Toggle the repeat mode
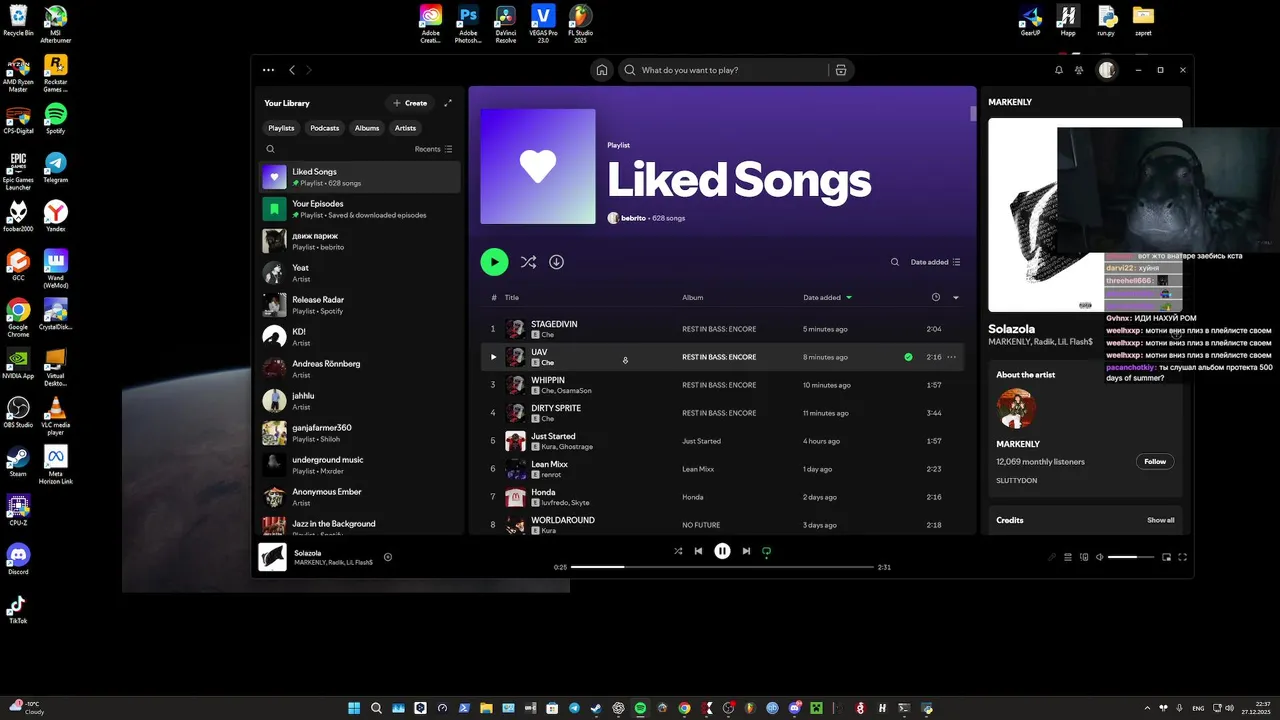The image size is (1280, 720). coord(767,551)
